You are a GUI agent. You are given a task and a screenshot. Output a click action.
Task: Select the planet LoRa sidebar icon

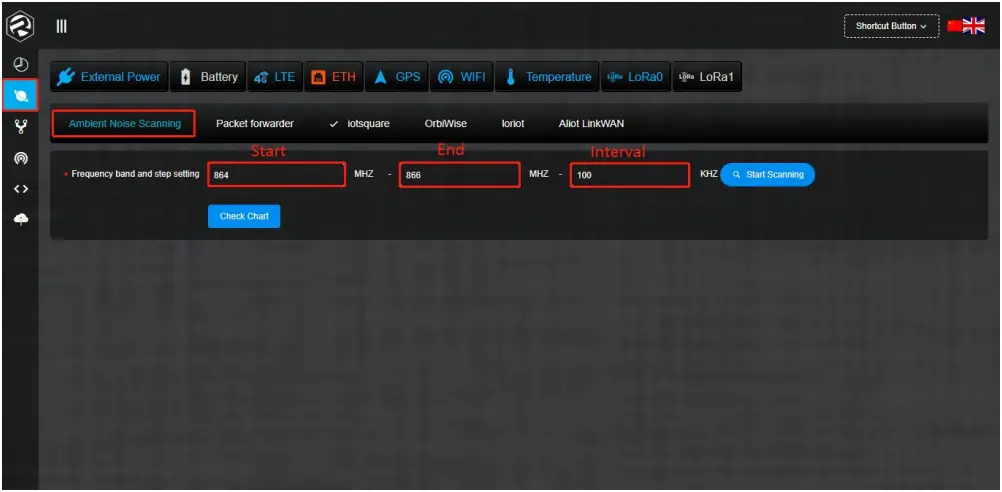point(20,96)
